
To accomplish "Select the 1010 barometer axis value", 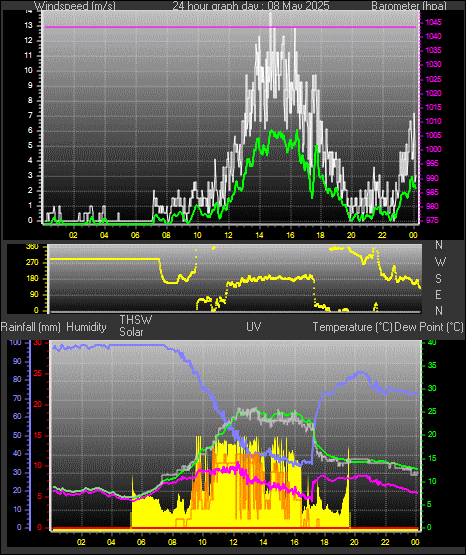I will click(x=433, y=121).
